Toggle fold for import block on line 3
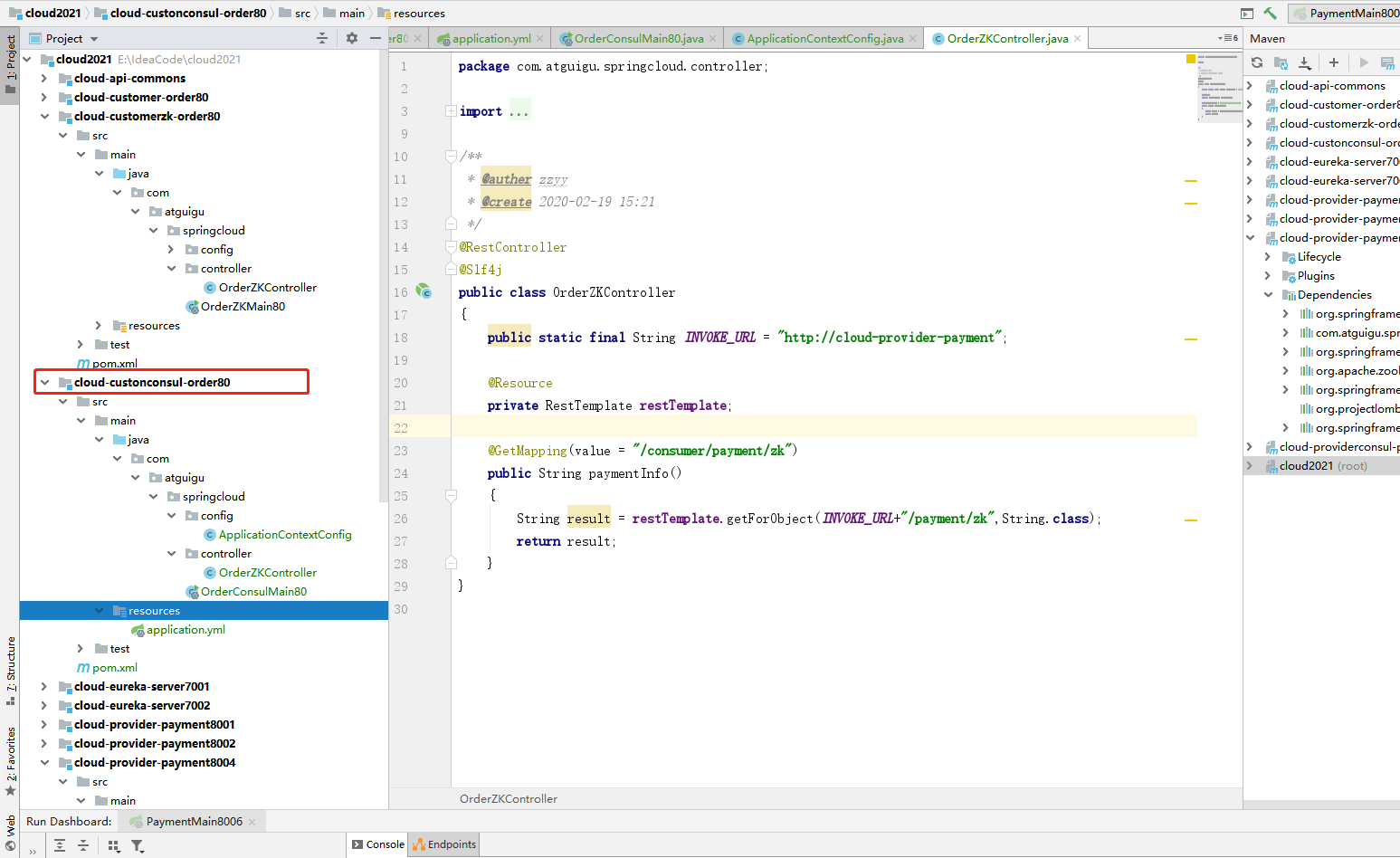The width and height of the screenshot is (1400, 858). 451,111
